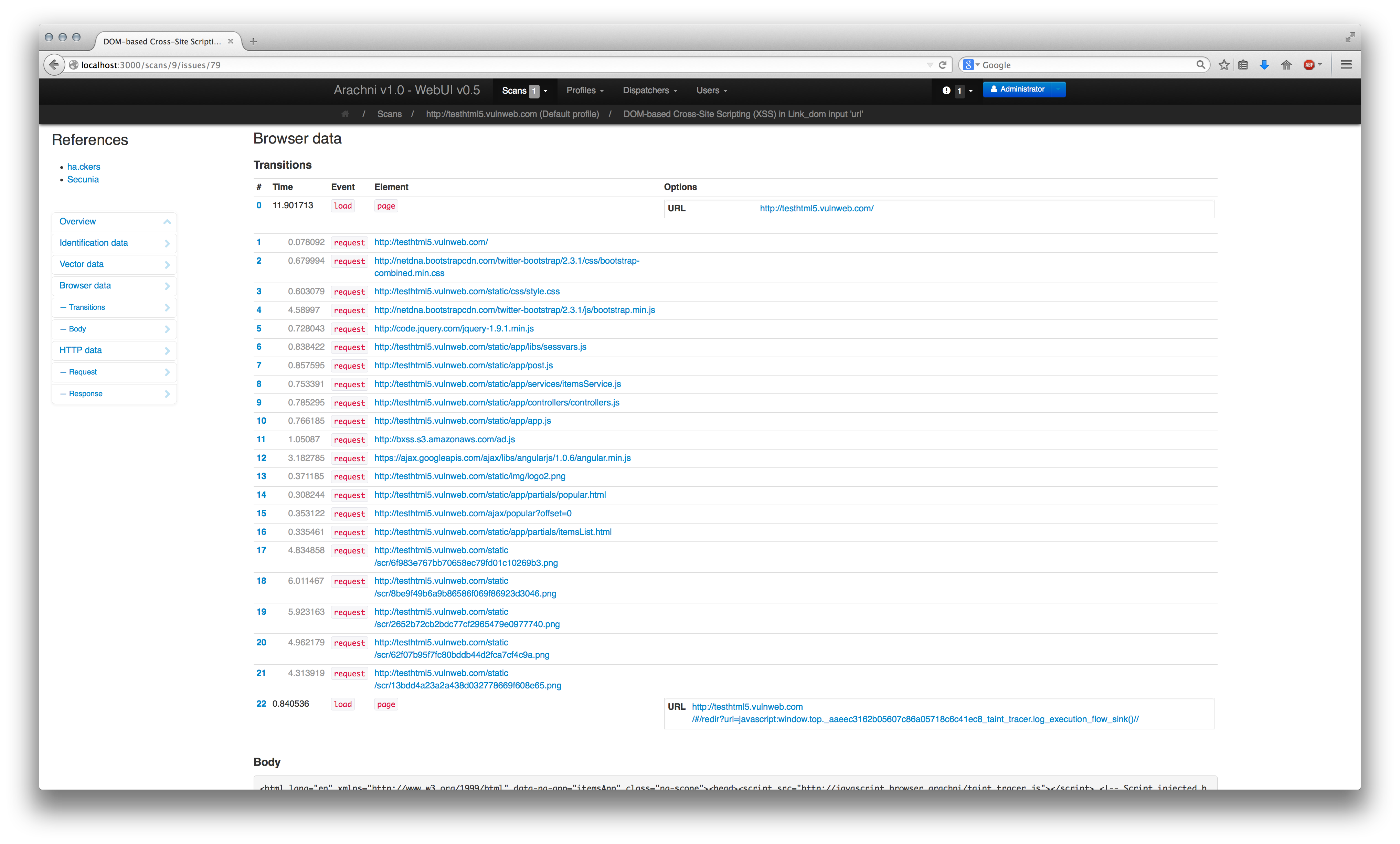Click the breadcrumb home icon
Image resolution: width=1400 pixels, height=844 pixels.
[345, 114]
